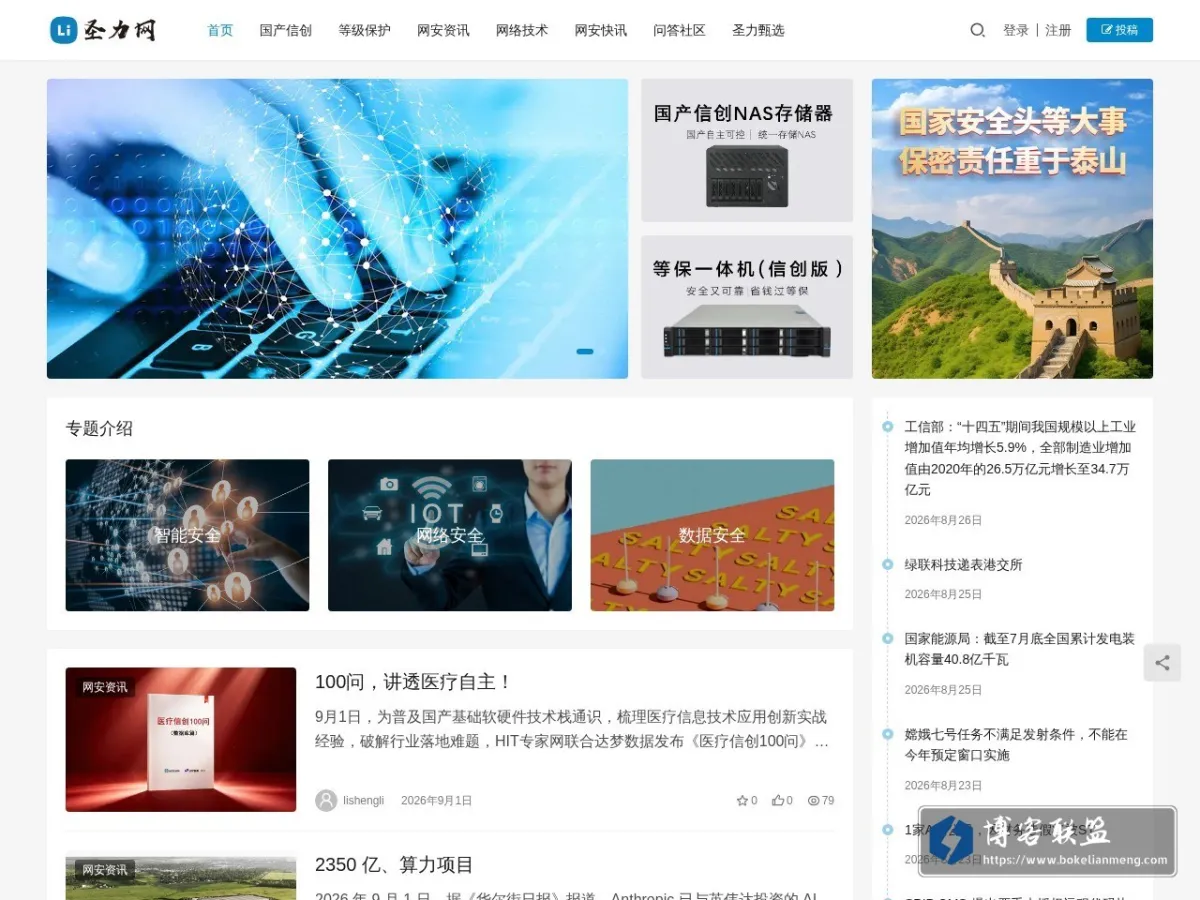Screen dimensions: 1200x900
Task: Open 网络安全 IOT topic card
Action: (450, 535)
